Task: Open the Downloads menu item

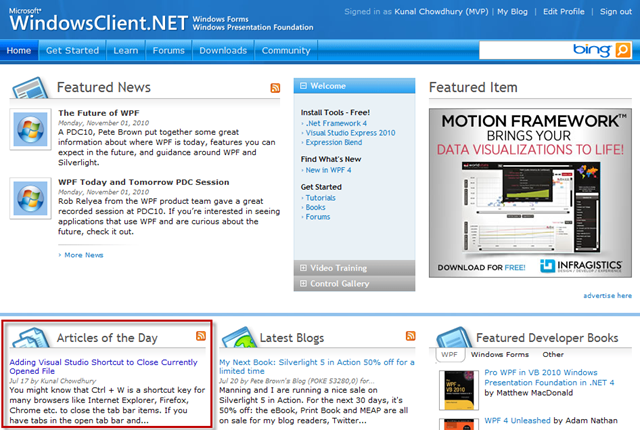Action: click(223, 51)
